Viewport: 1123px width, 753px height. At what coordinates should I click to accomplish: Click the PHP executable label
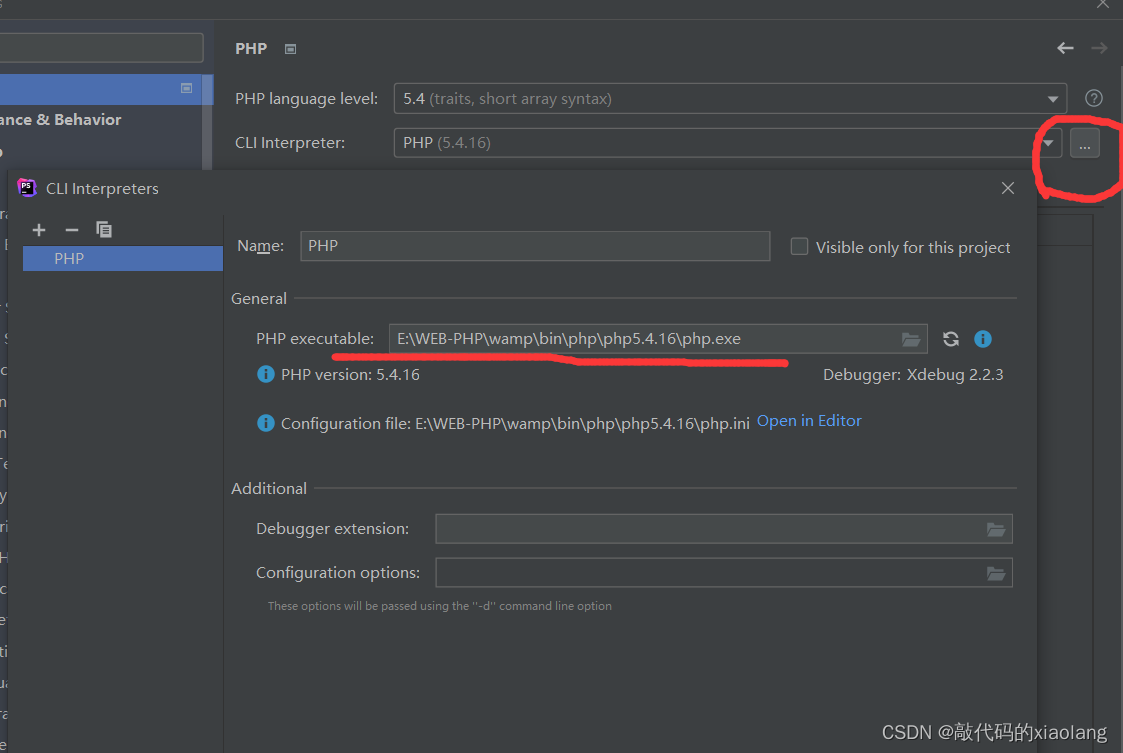tap(315, 339)
